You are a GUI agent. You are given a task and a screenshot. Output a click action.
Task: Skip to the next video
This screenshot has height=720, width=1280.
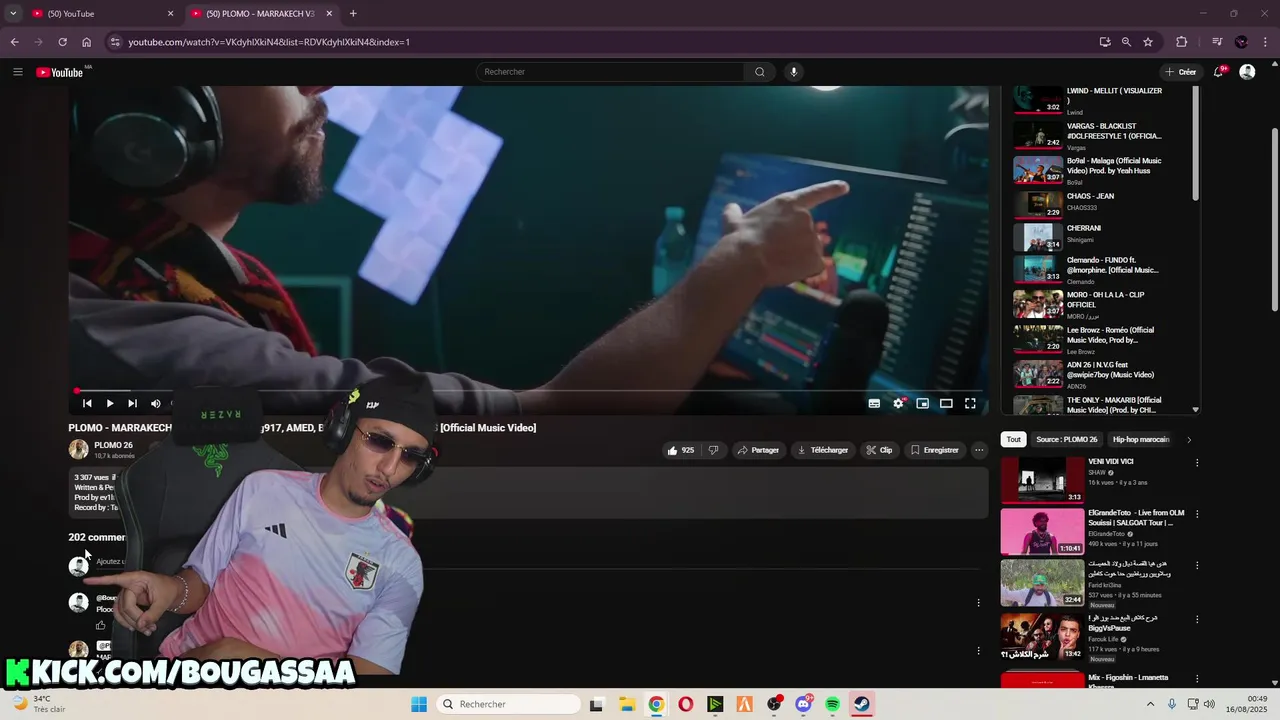coord(132,403)
